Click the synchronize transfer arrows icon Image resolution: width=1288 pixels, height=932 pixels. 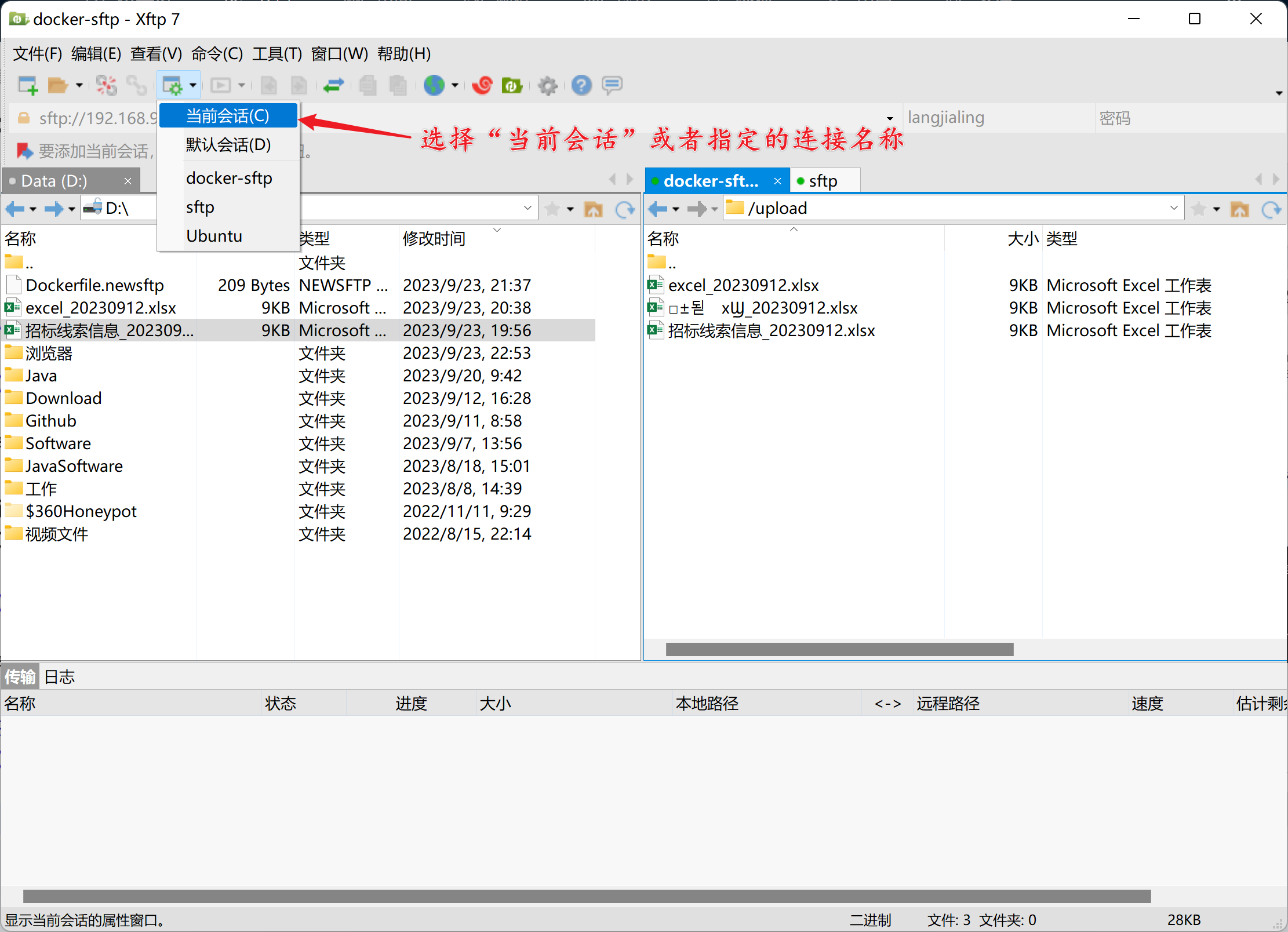[333, 86]
